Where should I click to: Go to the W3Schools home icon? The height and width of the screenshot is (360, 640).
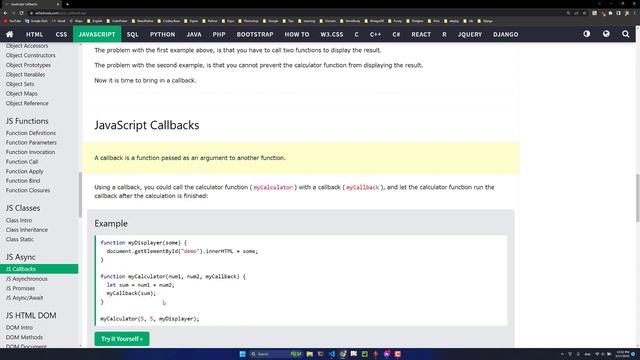9,34
